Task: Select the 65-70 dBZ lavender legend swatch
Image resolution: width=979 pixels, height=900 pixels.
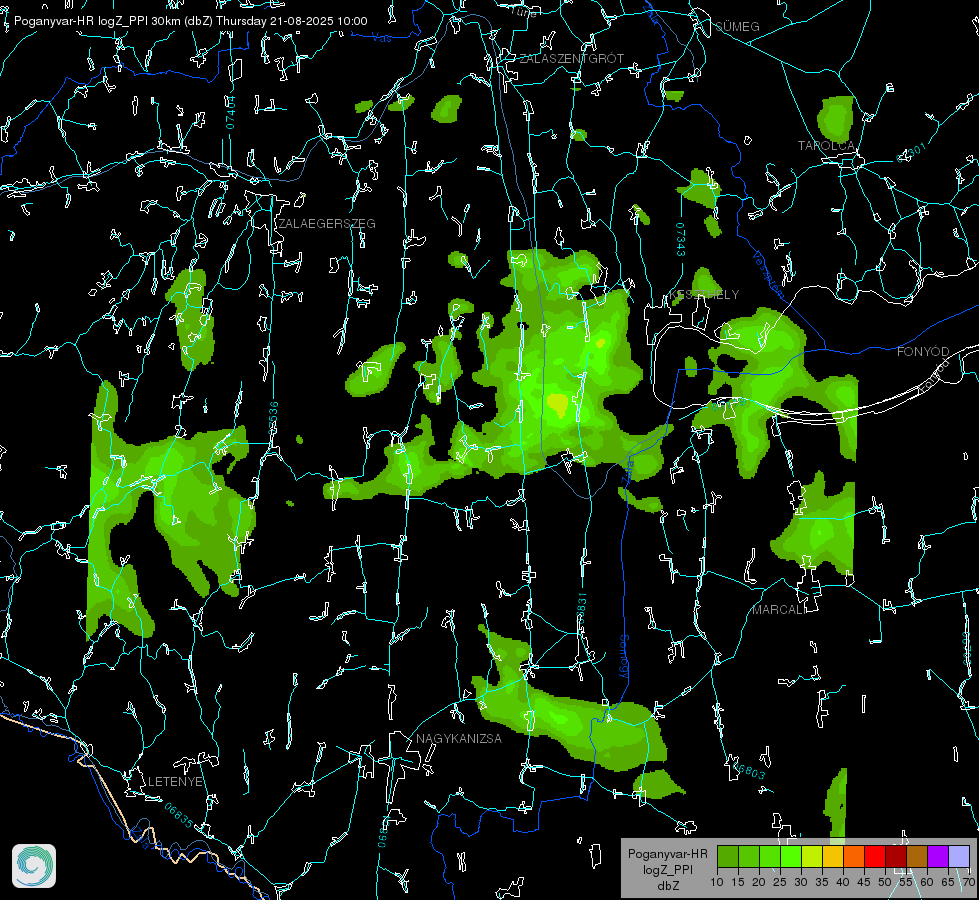Action: 959,856
